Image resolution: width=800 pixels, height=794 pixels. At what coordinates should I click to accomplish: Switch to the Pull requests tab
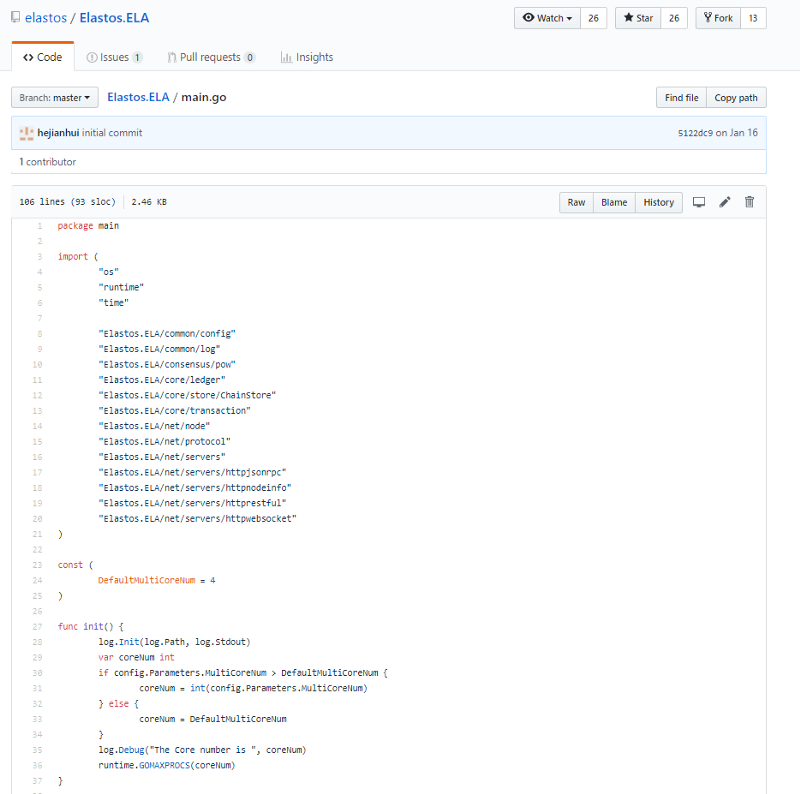pyautogui.click(x=211, y=57)
